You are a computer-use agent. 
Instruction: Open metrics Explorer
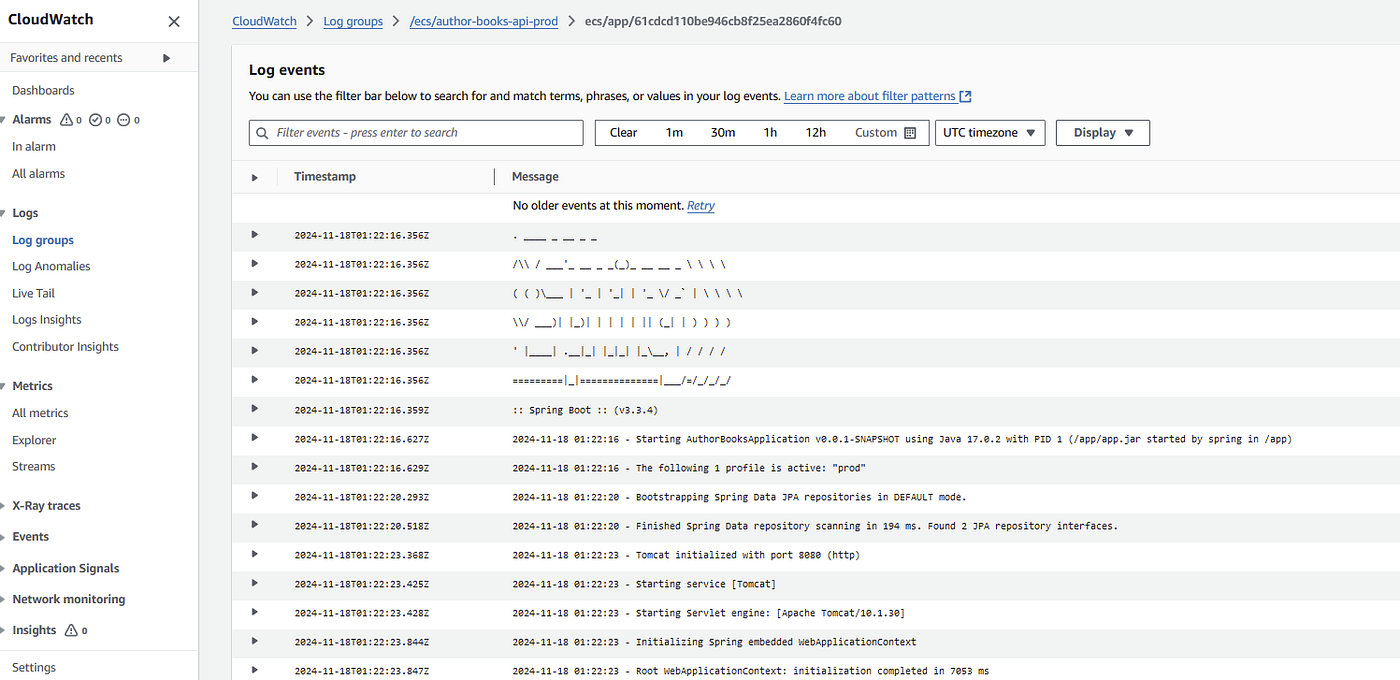click(34, 440)
